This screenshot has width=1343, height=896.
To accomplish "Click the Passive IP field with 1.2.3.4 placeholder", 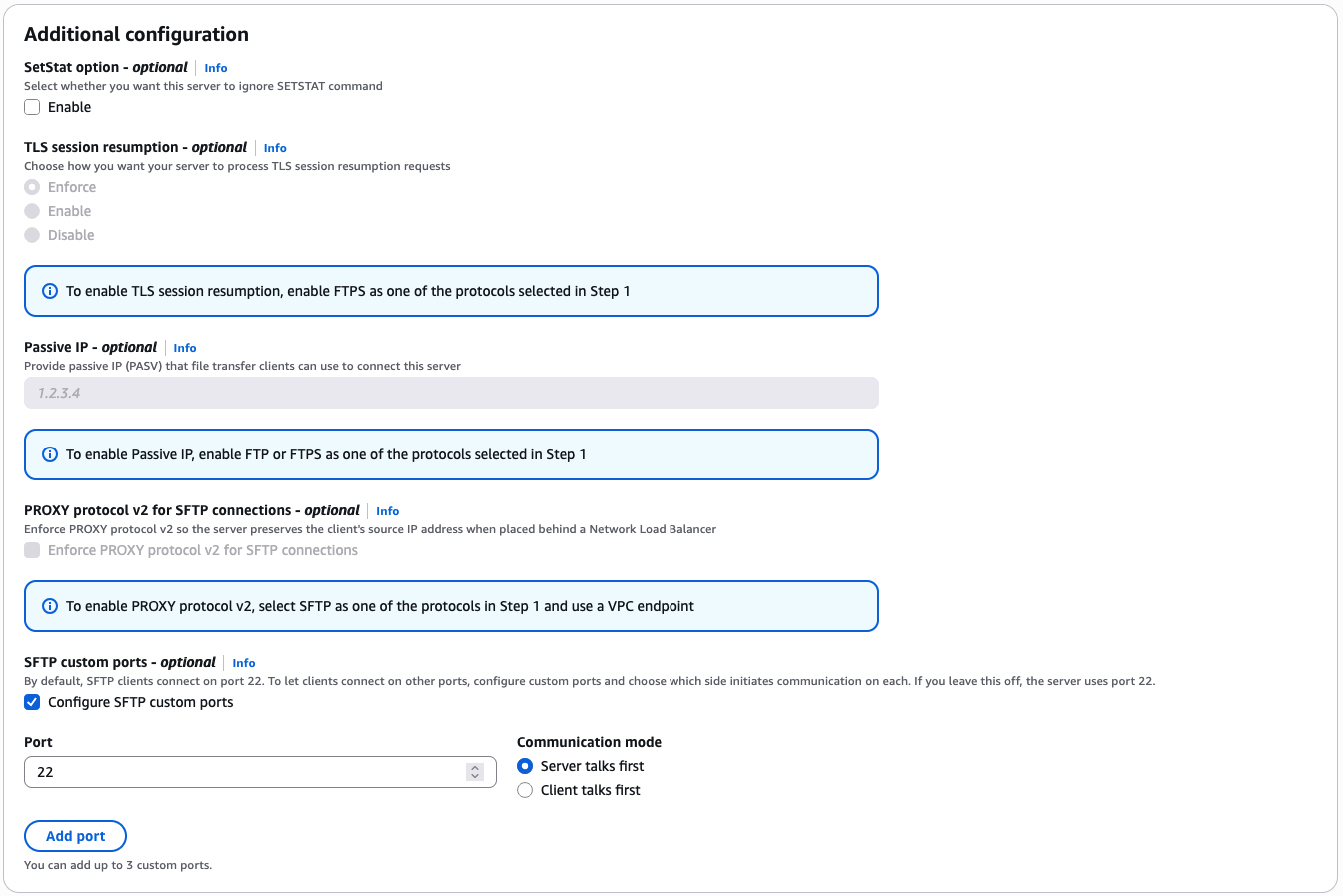I will point(452,393).
